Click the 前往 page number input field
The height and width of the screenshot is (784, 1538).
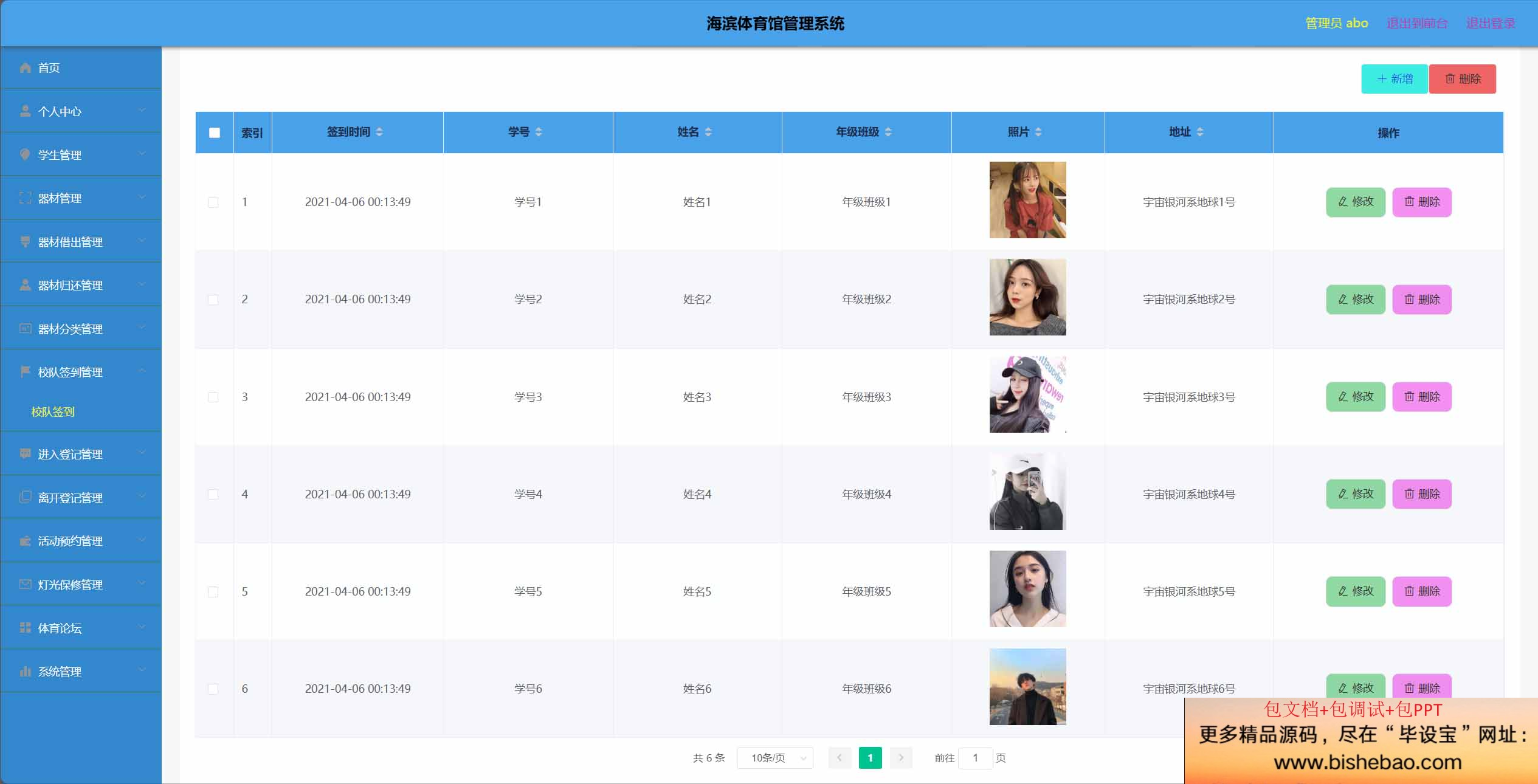point(975,758)
